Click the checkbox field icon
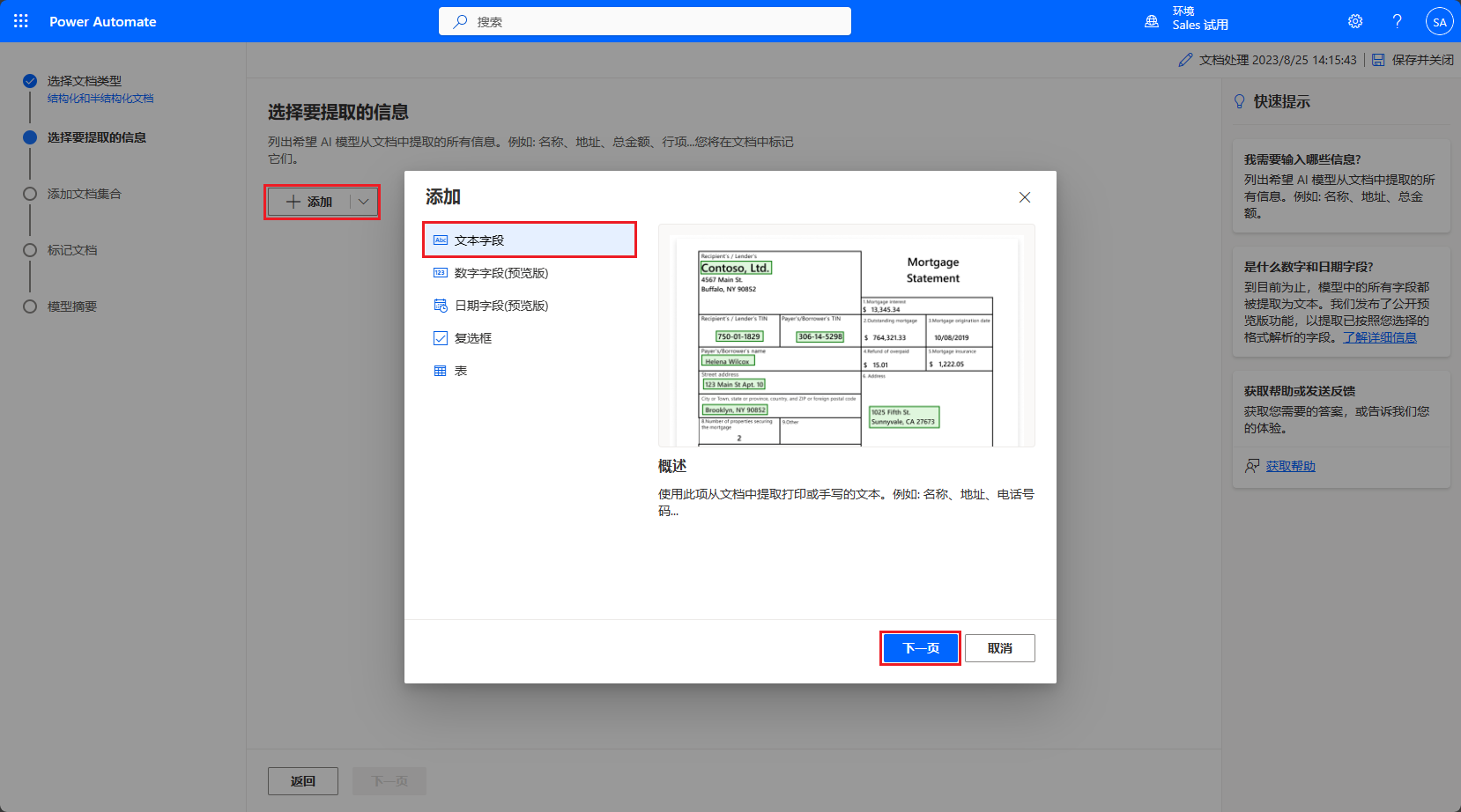 tap(441, 338)
